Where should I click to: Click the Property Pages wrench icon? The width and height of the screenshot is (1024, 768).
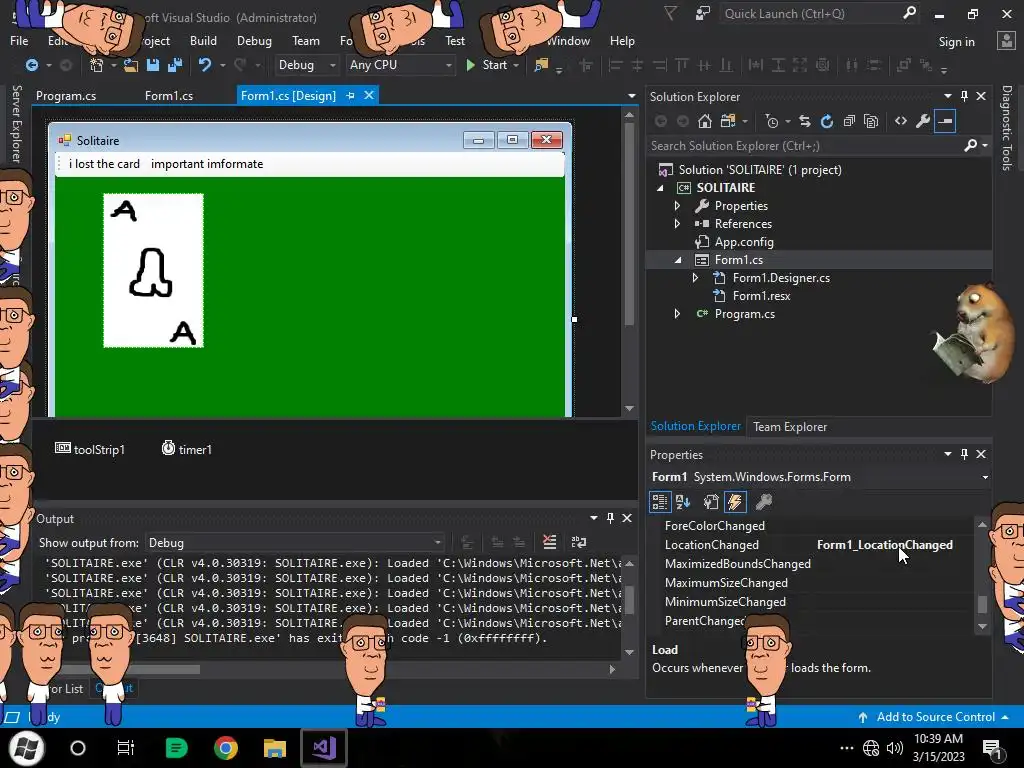point(763,502)
